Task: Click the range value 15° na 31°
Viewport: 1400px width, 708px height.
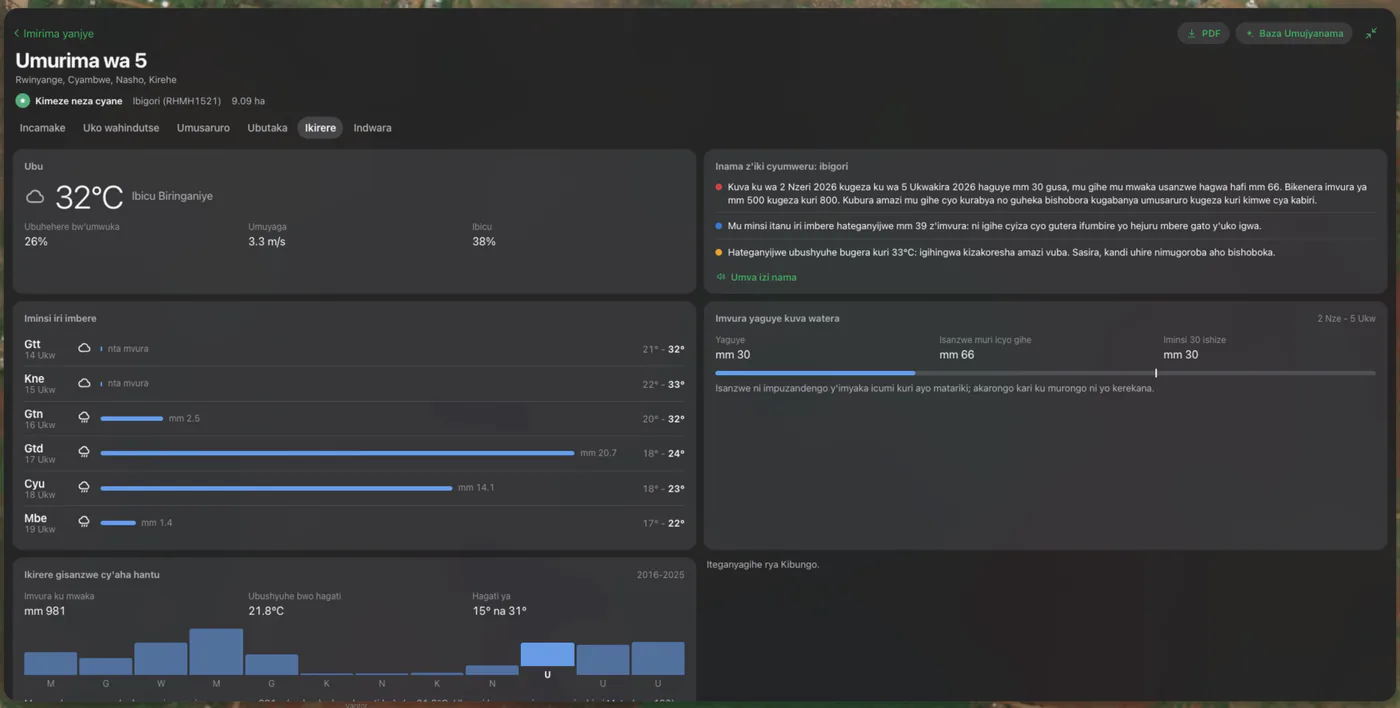Action: 499,611
